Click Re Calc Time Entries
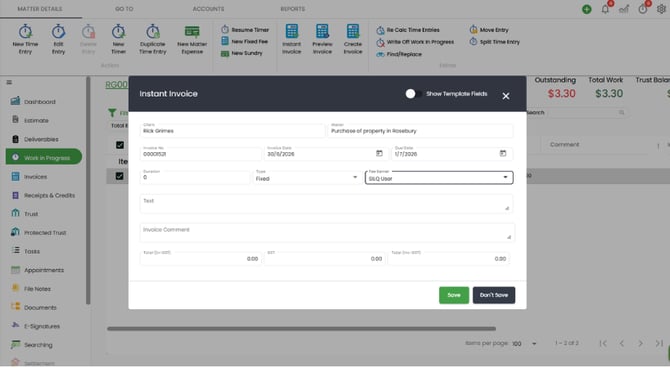The image size is (670, 368). [408, 30]
